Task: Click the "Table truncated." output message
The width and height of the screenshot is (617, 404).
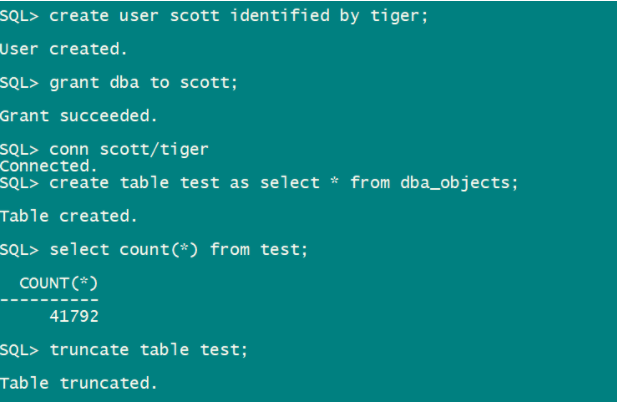Action: 79,383
